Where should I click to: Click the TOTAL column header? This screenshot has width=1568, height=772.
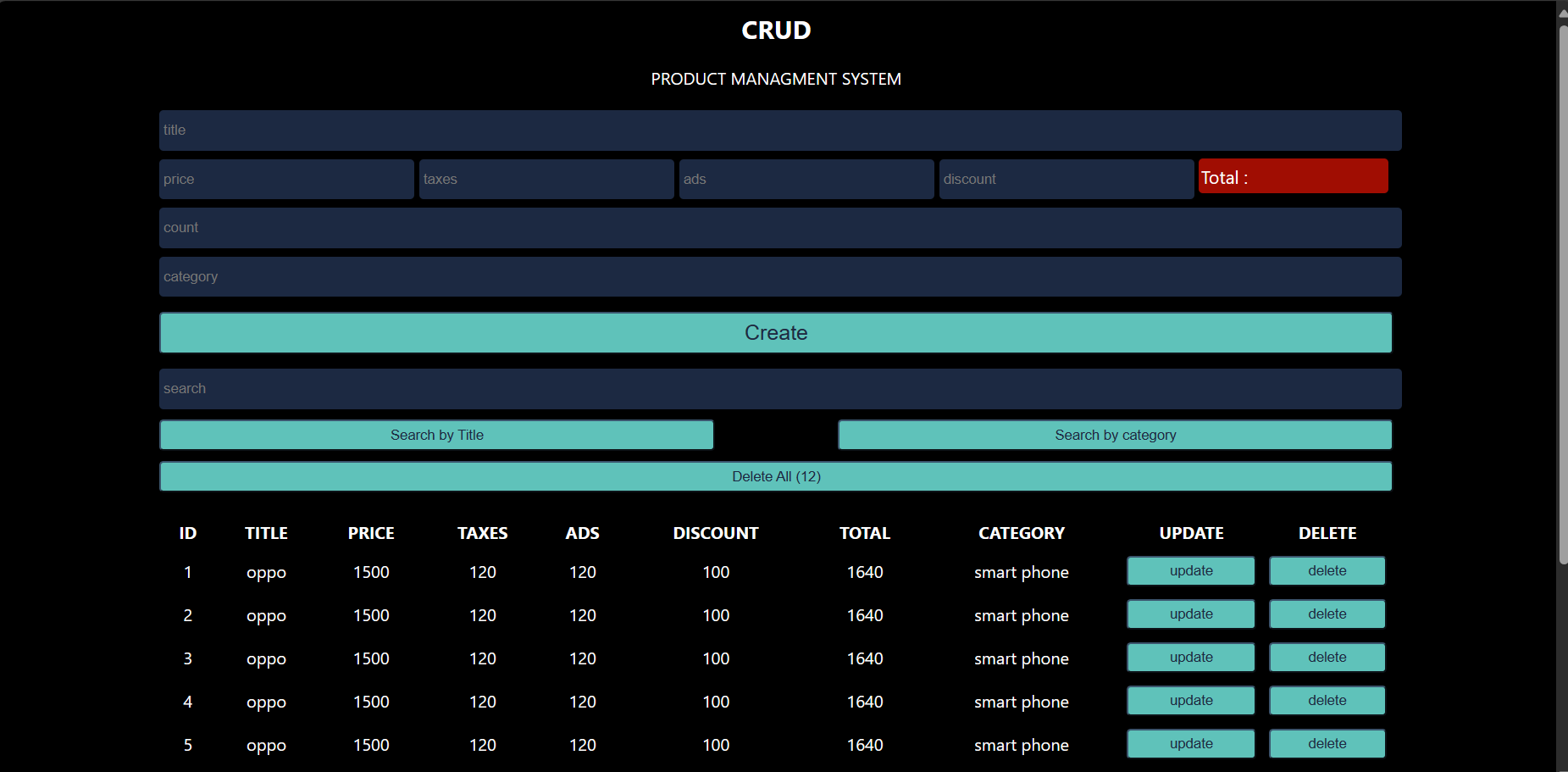pyautogui.click(x=865, y=533)
